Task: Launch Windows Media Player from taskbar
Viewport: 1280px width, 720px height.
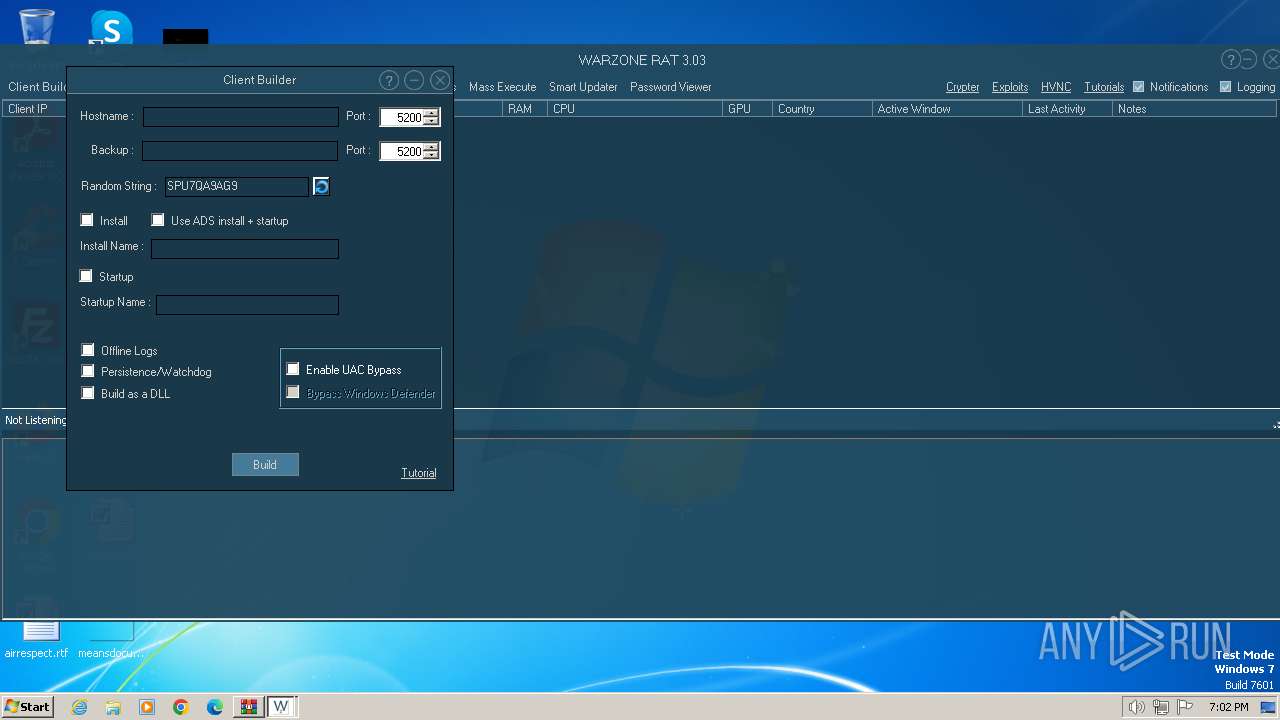Action: tap(147, 707)
